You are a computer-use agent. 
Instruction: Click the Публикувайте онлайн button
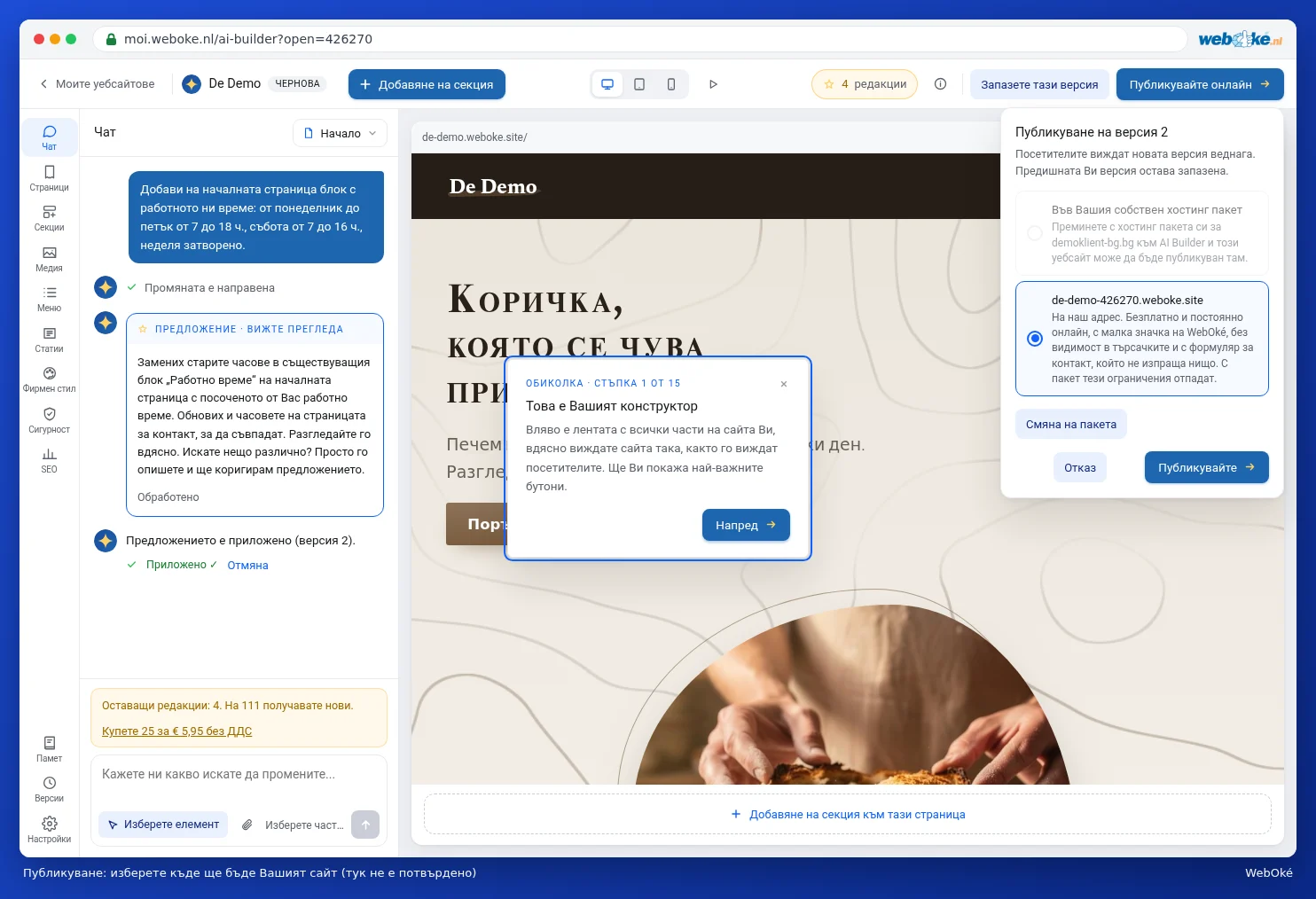pos(1200,84)
